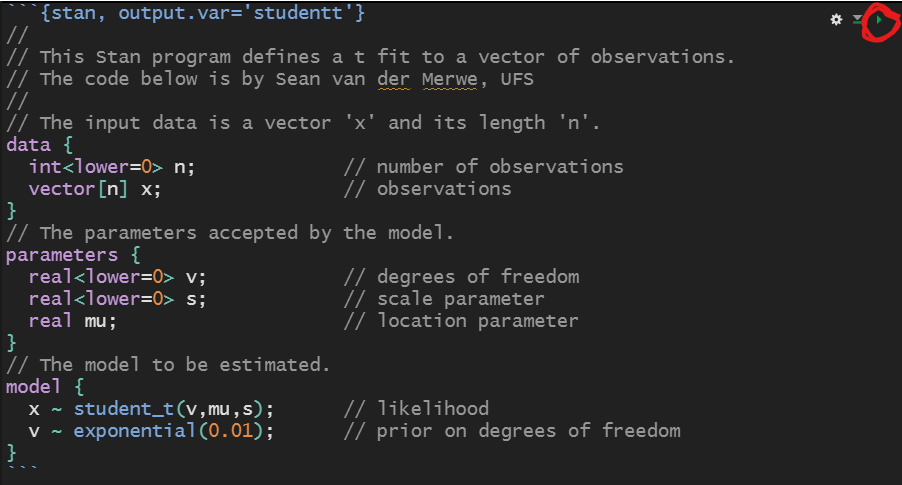The image size is (902, 485).
Task: Click the 'vector[n] x;' declaration
Action: point(95,189)
